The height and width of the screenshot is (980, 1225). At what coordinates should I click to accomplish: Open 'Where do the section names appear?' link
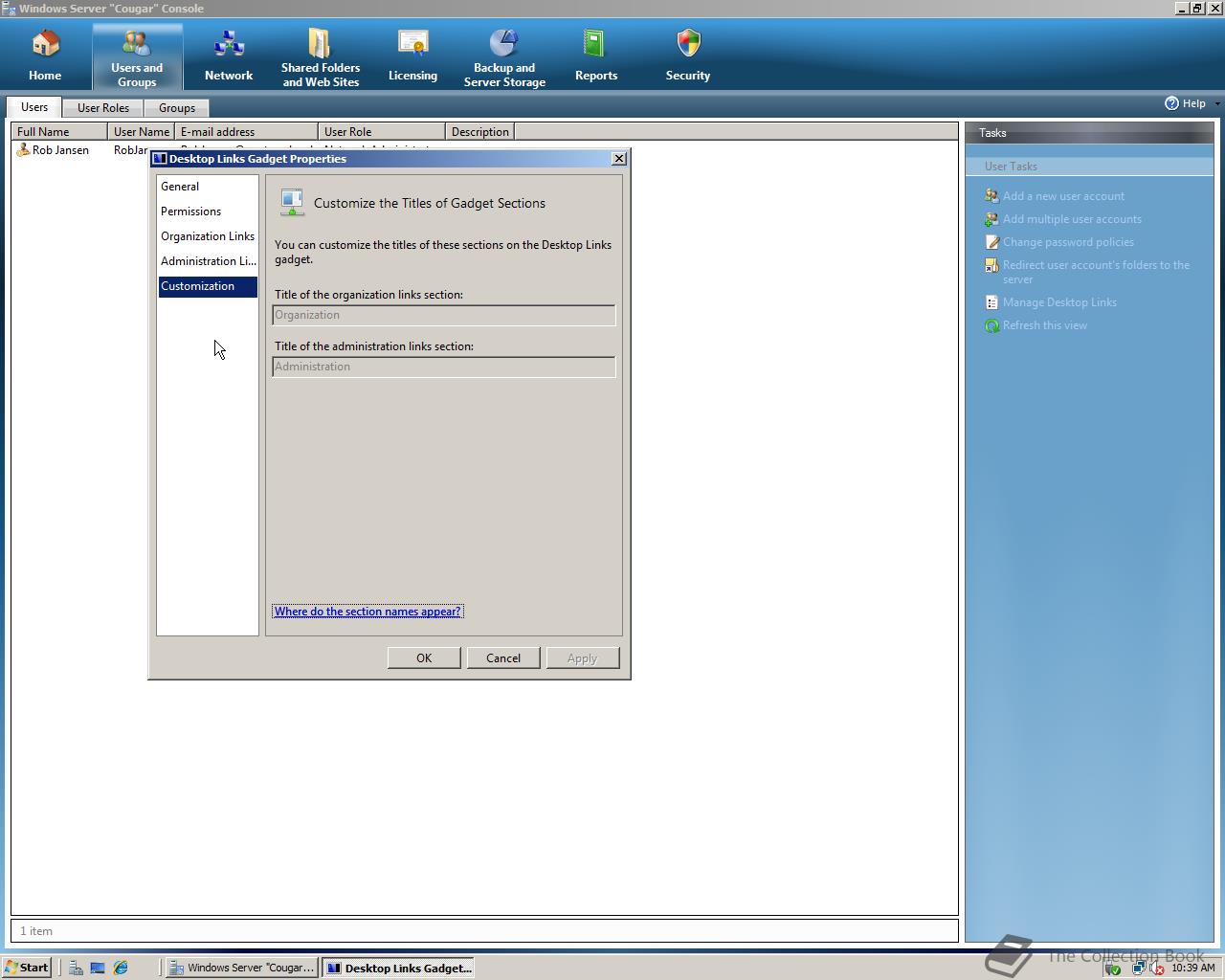[x=367, y=612]
